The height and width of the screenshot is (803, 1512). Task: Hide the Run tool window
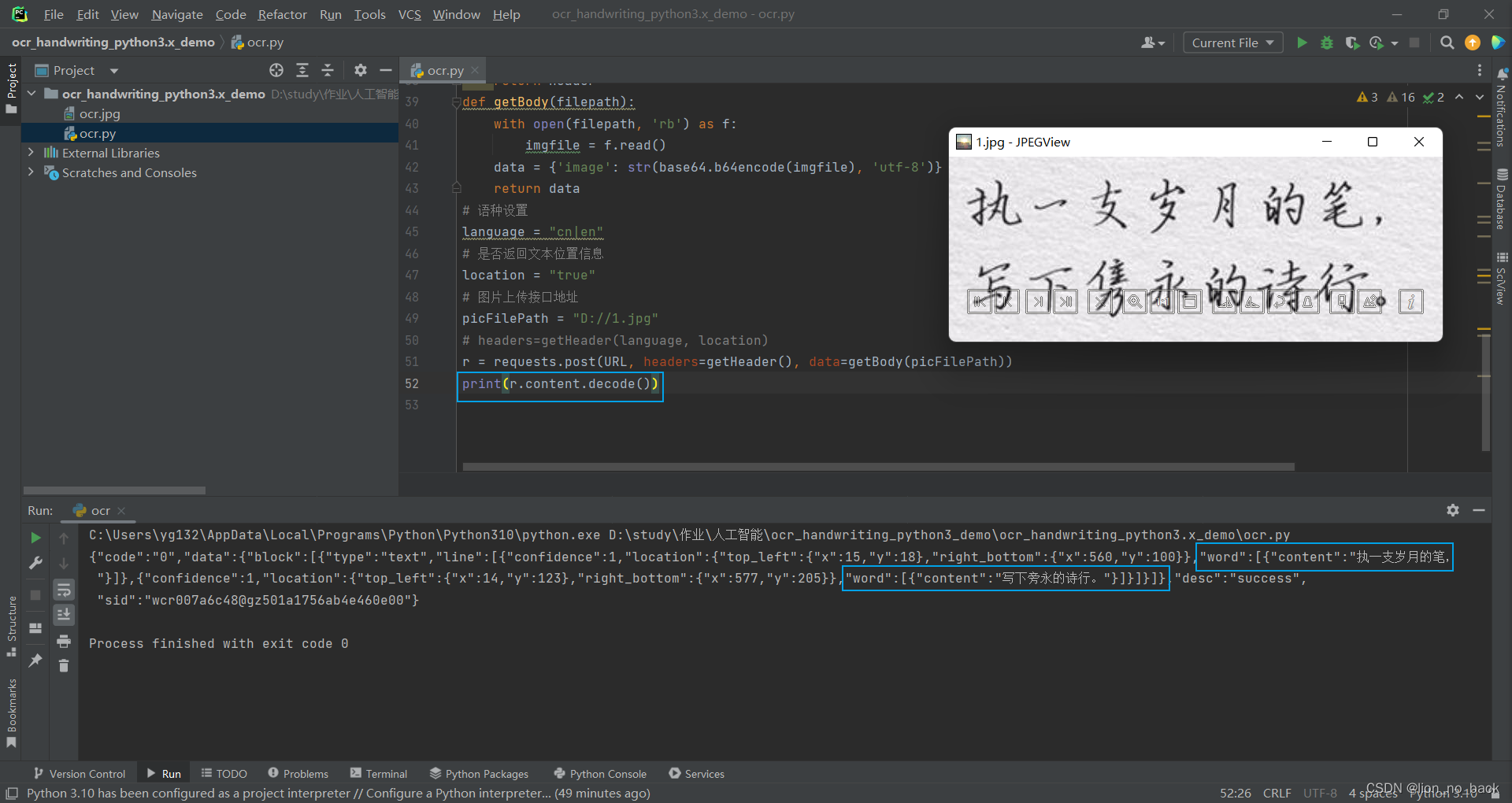click(x=1479, y=510)
